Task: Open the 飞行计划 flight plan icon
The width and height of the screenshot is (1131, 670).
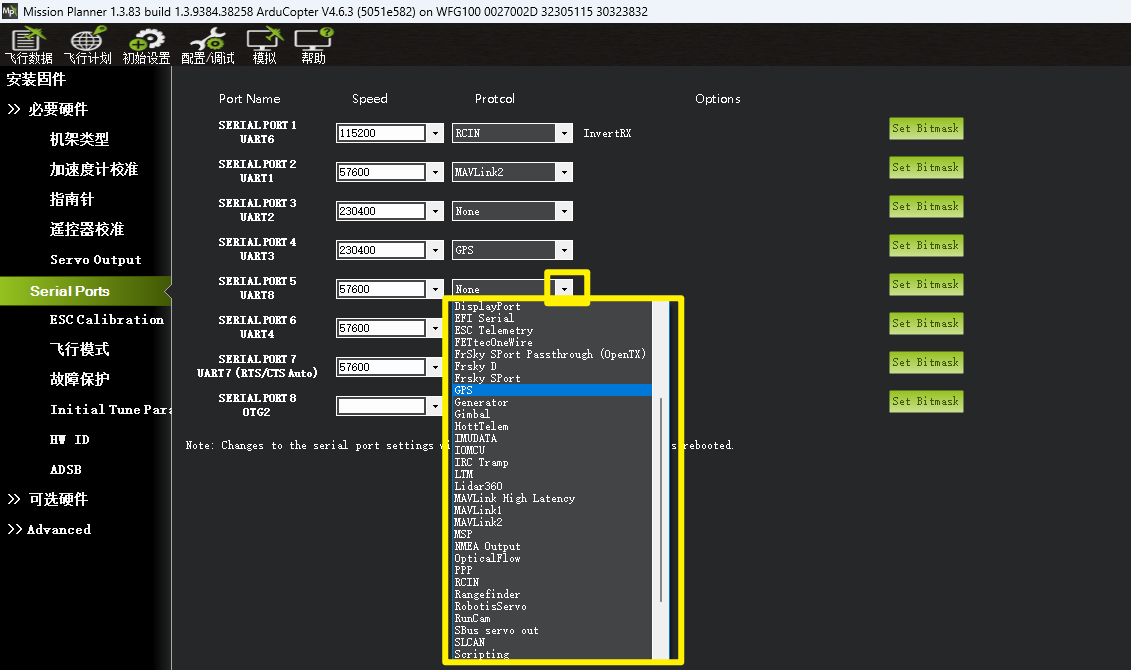Action: [x=87, y=45]
